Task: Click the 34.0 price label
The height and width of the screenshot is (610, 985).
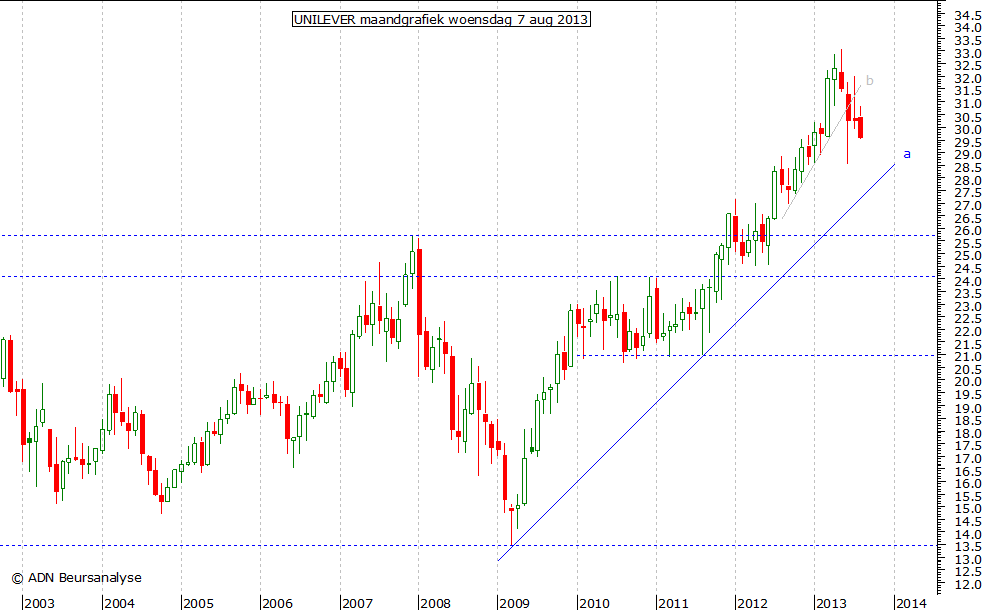Action: click(x=967, y=28)
